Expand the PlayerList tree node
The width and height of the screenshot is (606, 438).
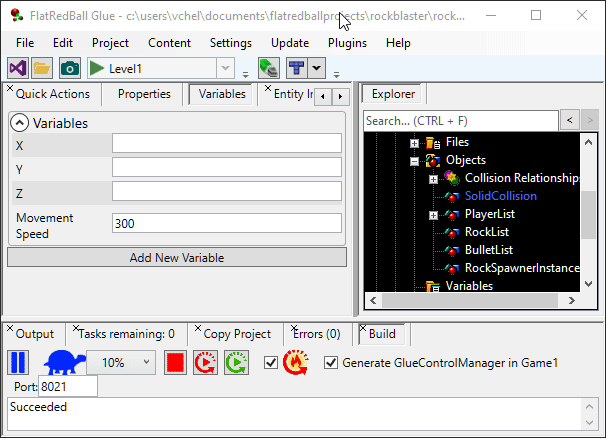point(433,214)
